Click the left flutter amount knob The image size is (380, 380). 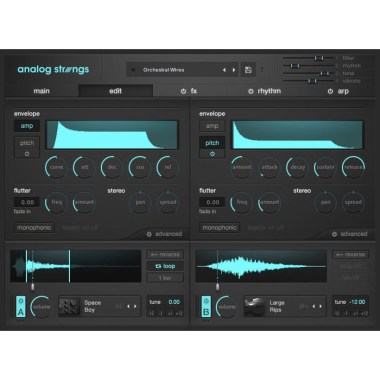pyautogui.click(x=84, y=202)
